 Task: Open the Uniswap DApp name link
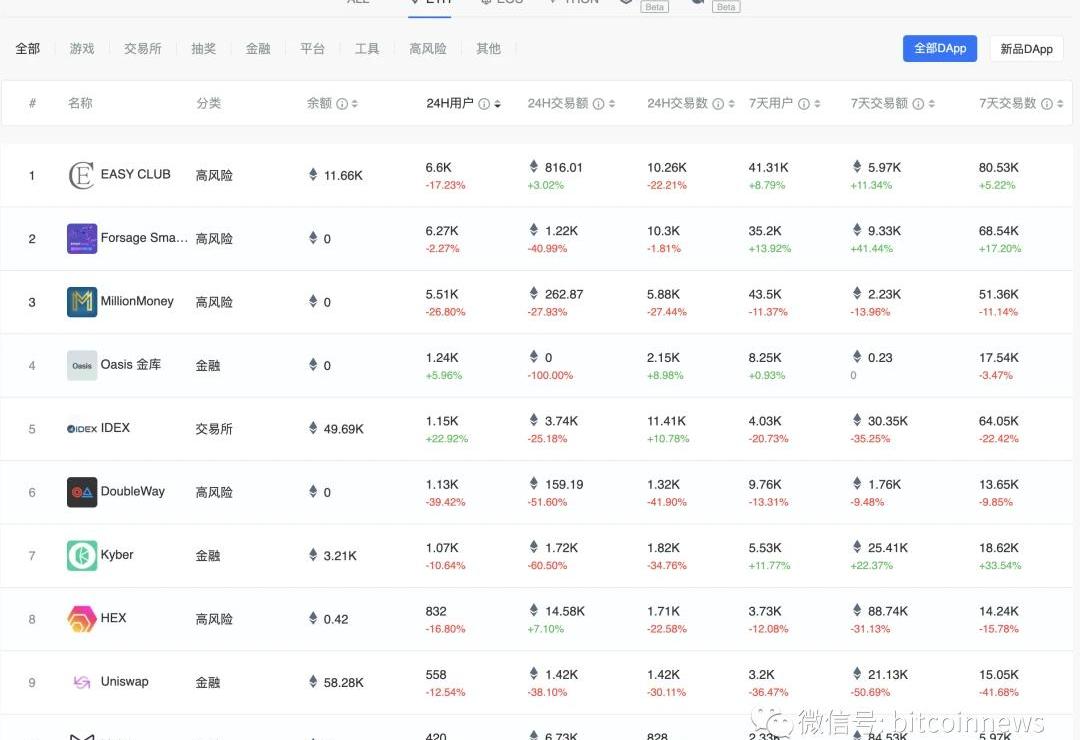click(x=125, y=681)
